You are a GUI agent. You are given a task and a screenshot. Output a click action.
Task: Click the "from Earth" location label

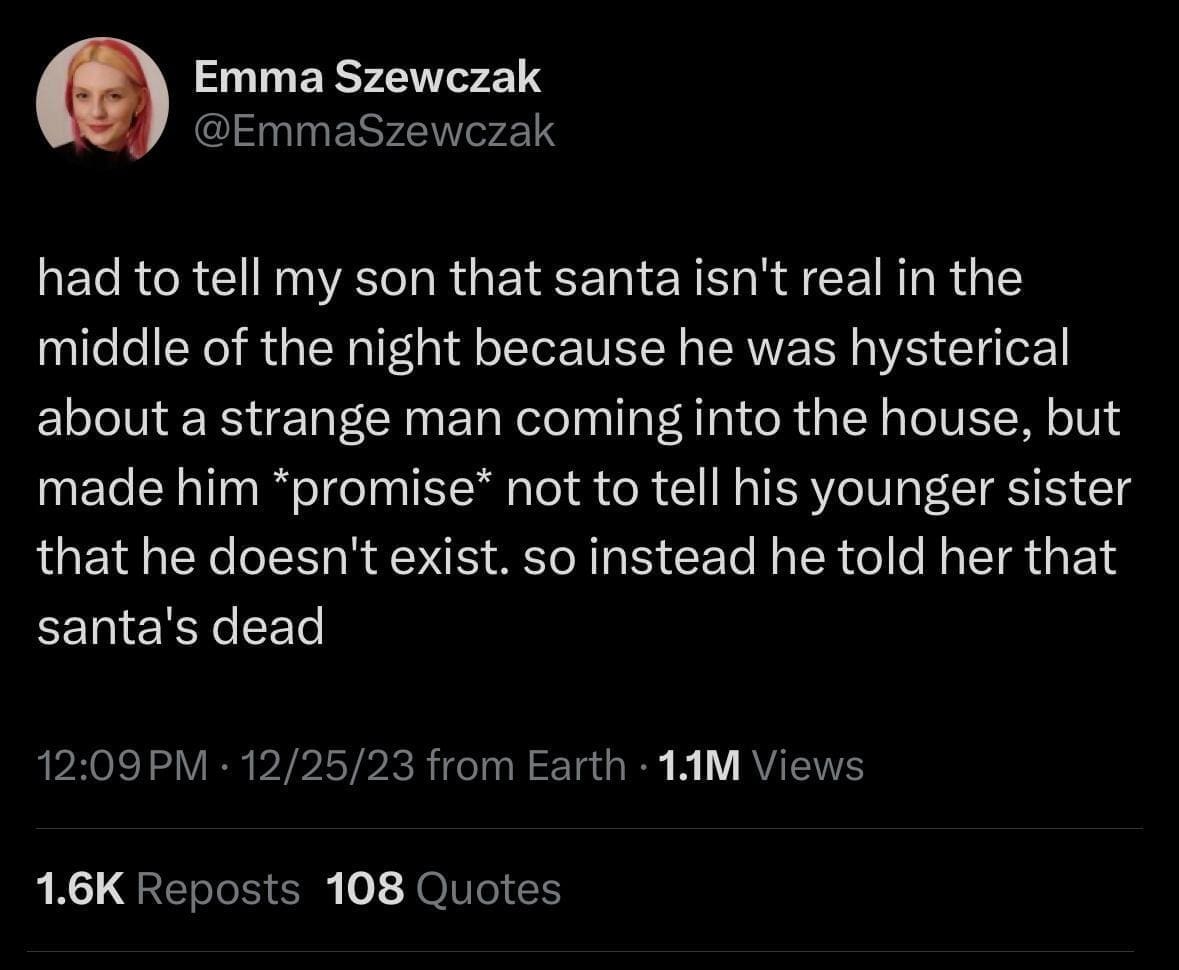click(526, 766)
